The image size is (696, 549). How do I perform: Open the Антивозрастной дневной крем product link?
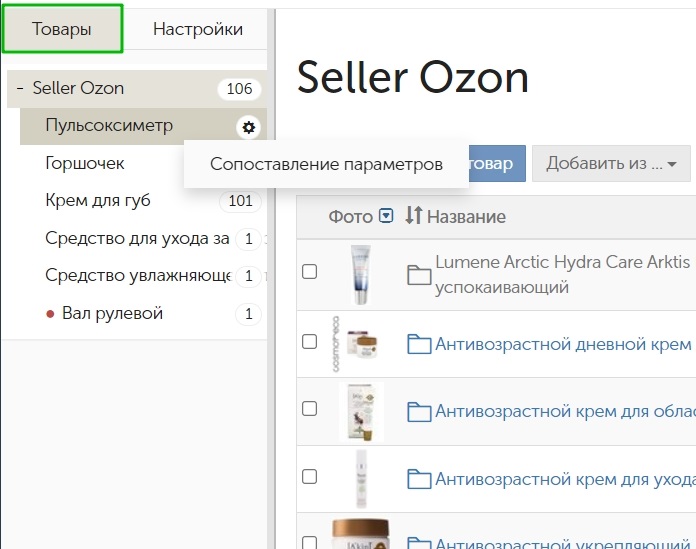pyautogui.click(x=563, y=344)
